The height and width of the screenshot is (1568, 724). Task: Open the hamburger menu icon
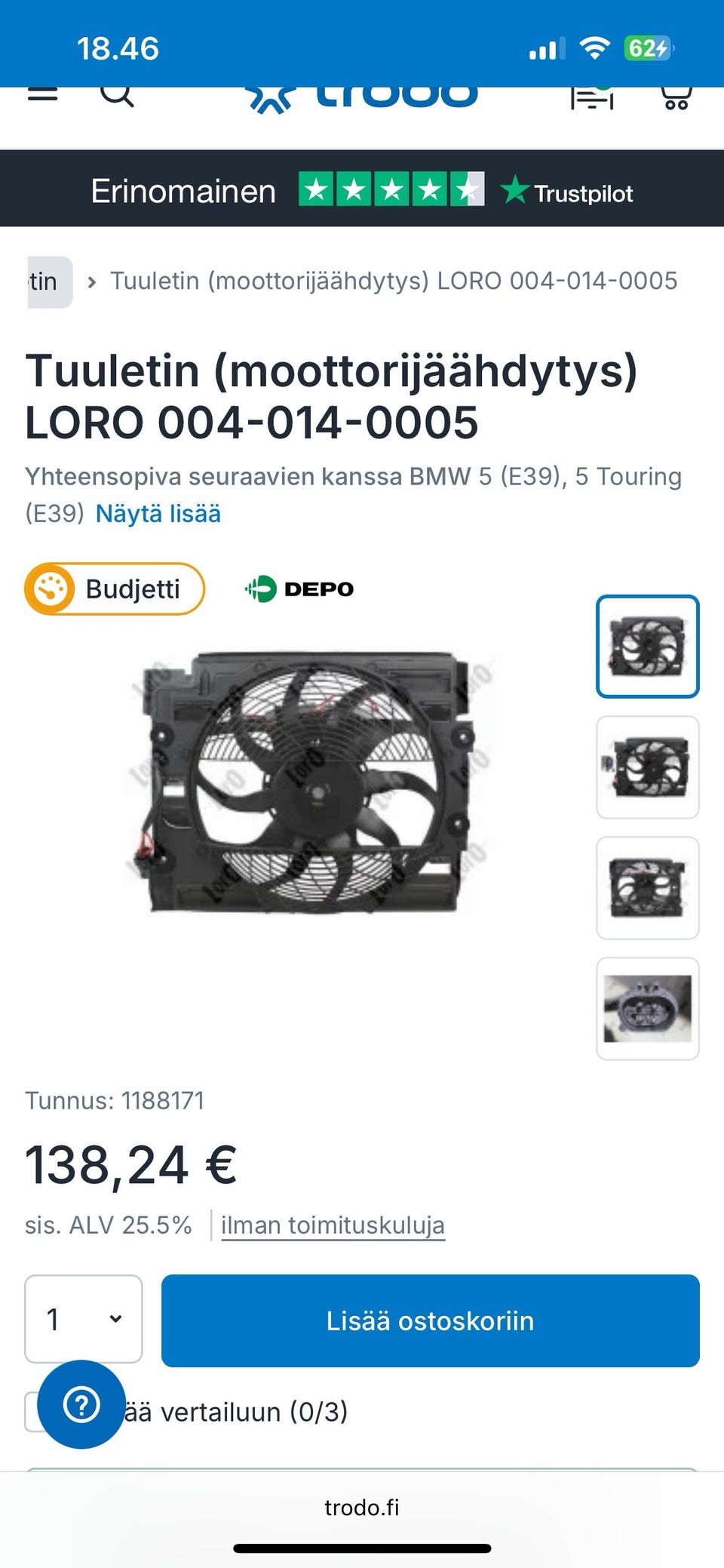42,94
